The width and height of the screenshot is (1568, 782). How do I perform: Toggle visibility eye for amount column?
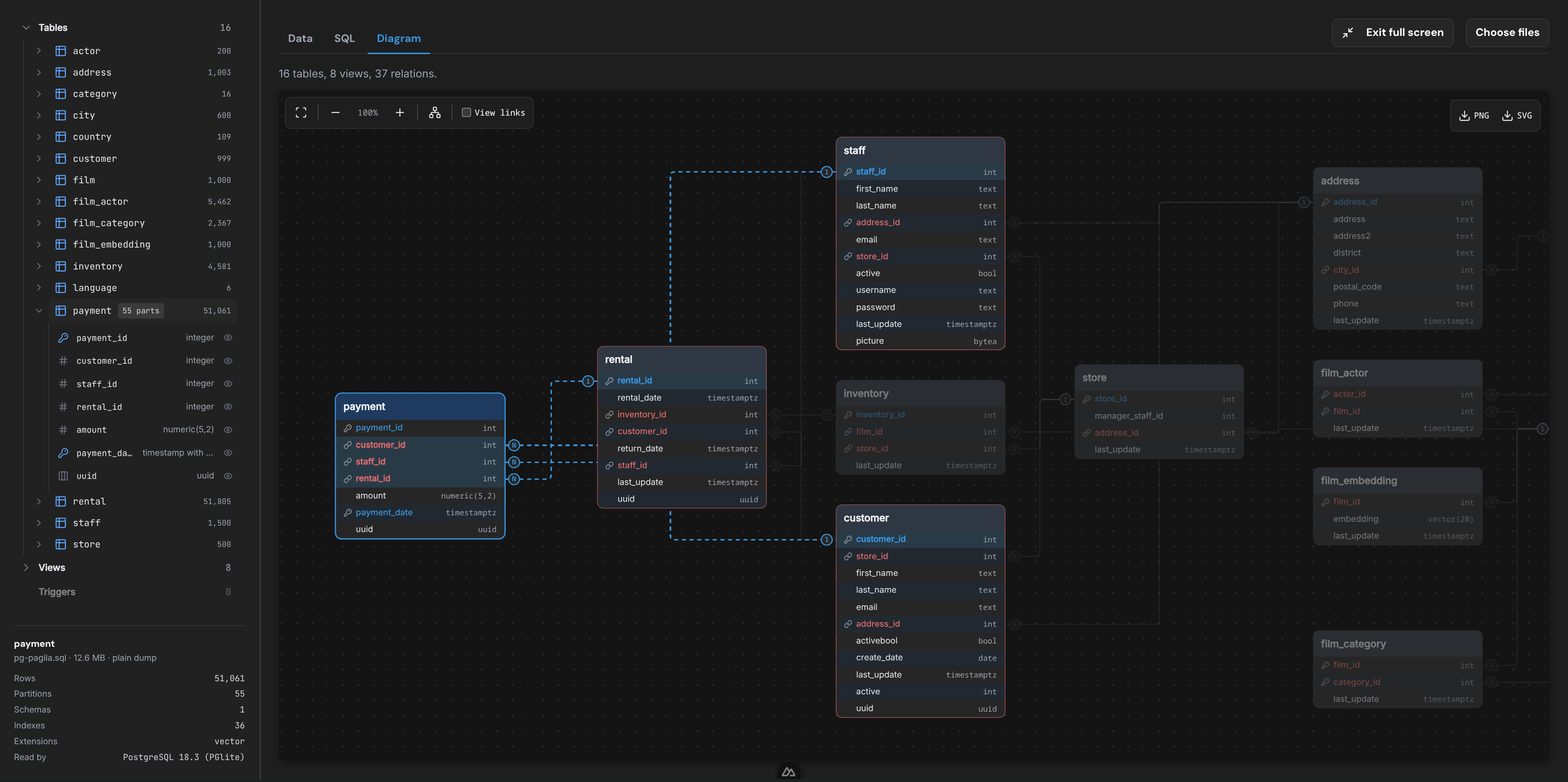click(228, 429)
